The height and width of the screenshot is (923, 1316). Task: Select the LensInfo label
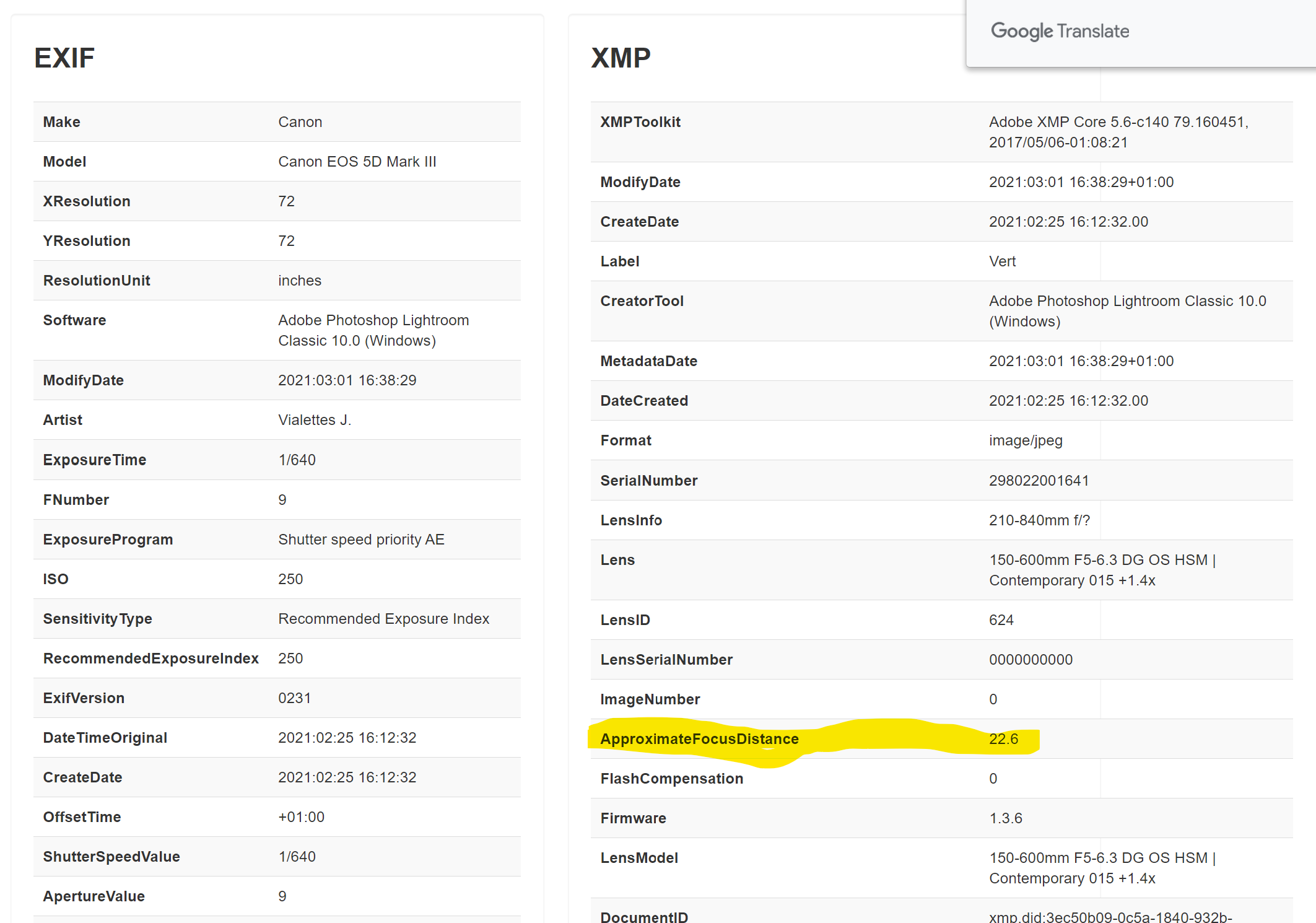pos(631,520)
